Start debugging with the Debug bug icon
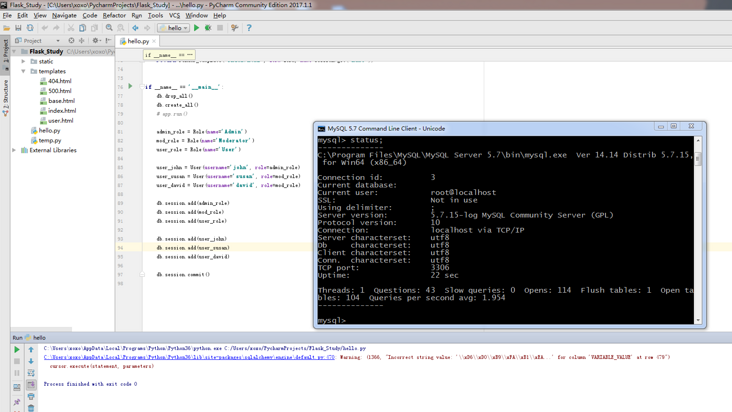 pos(208,28)
